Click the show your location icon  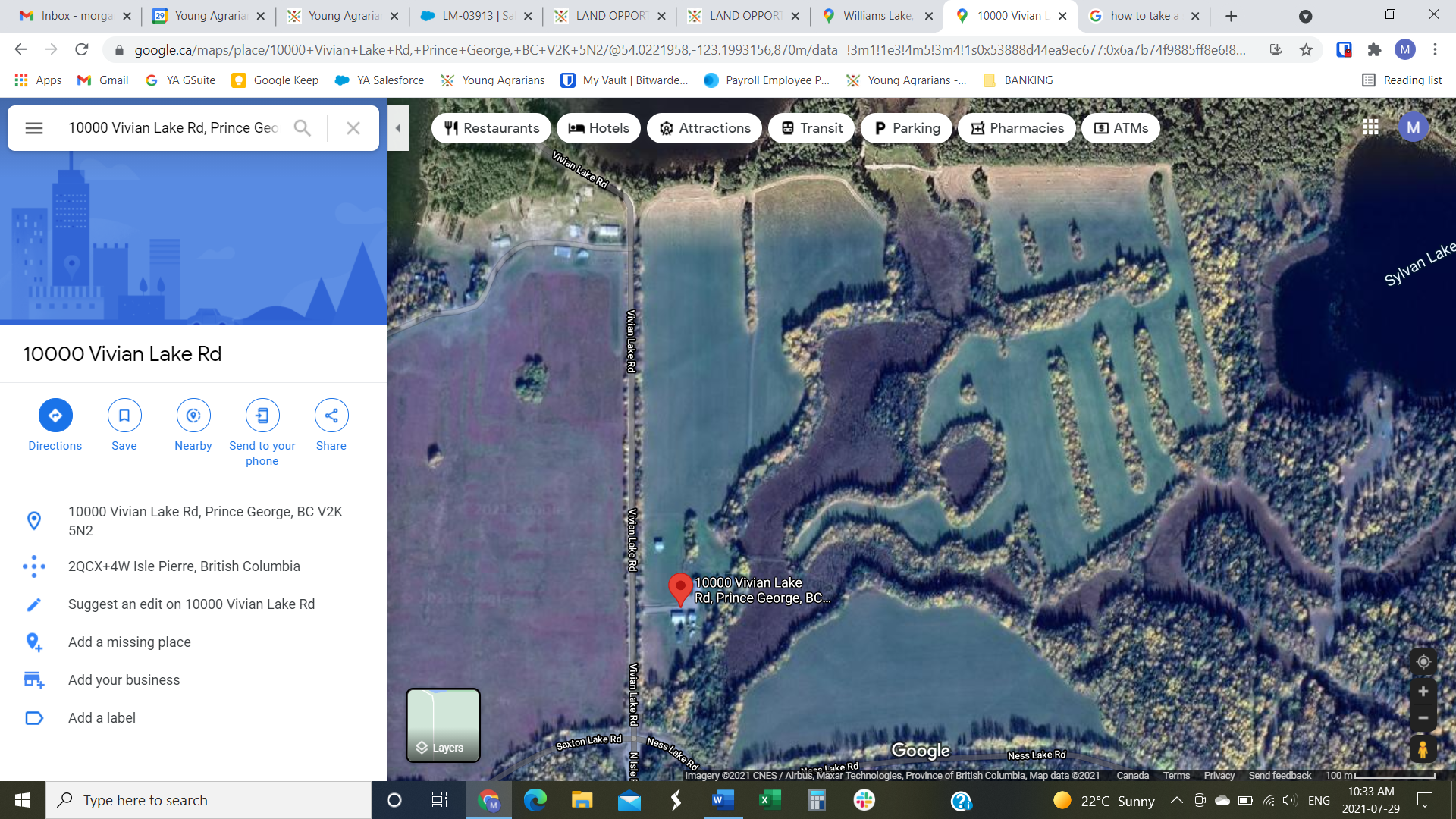1423,661
